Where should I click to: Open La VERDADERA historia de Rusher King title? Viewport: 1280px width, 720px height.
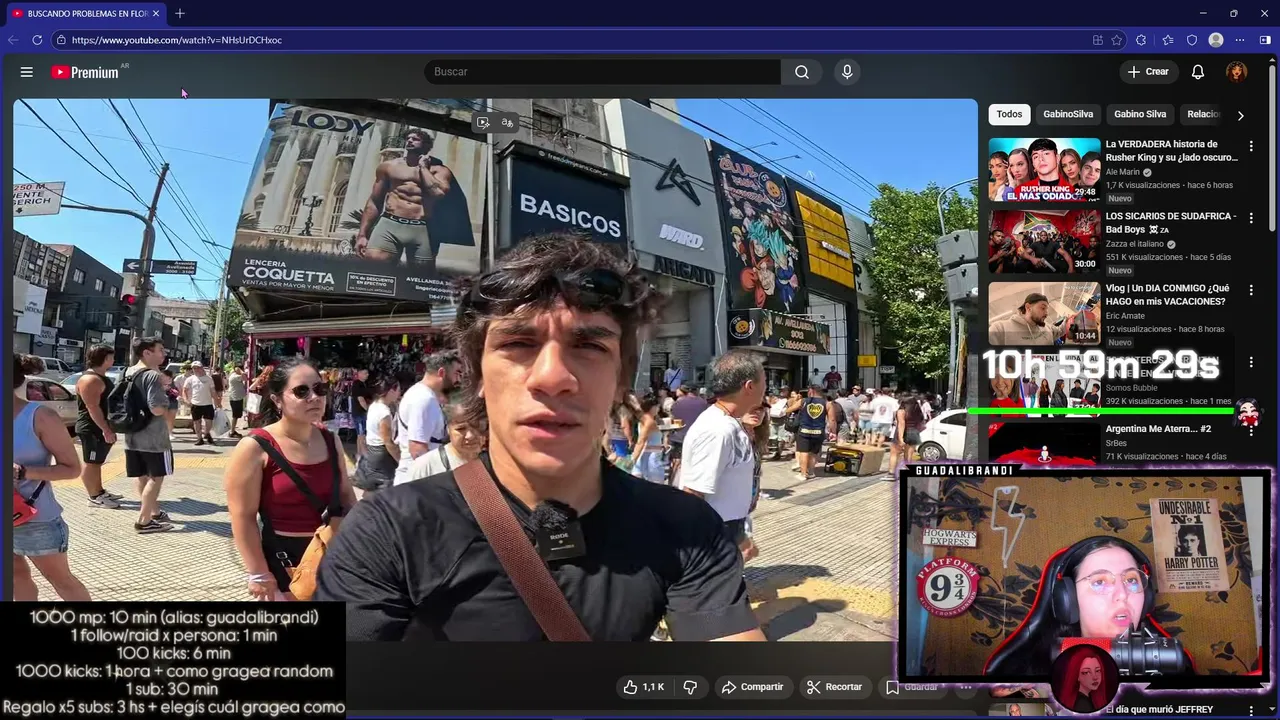coord(1171,151)
